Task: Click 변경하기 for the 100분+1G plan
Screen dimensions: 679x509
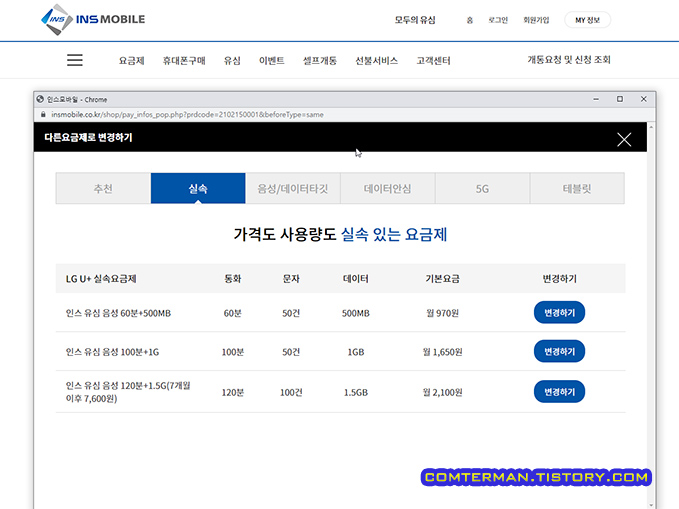Action: coord(559,351)
